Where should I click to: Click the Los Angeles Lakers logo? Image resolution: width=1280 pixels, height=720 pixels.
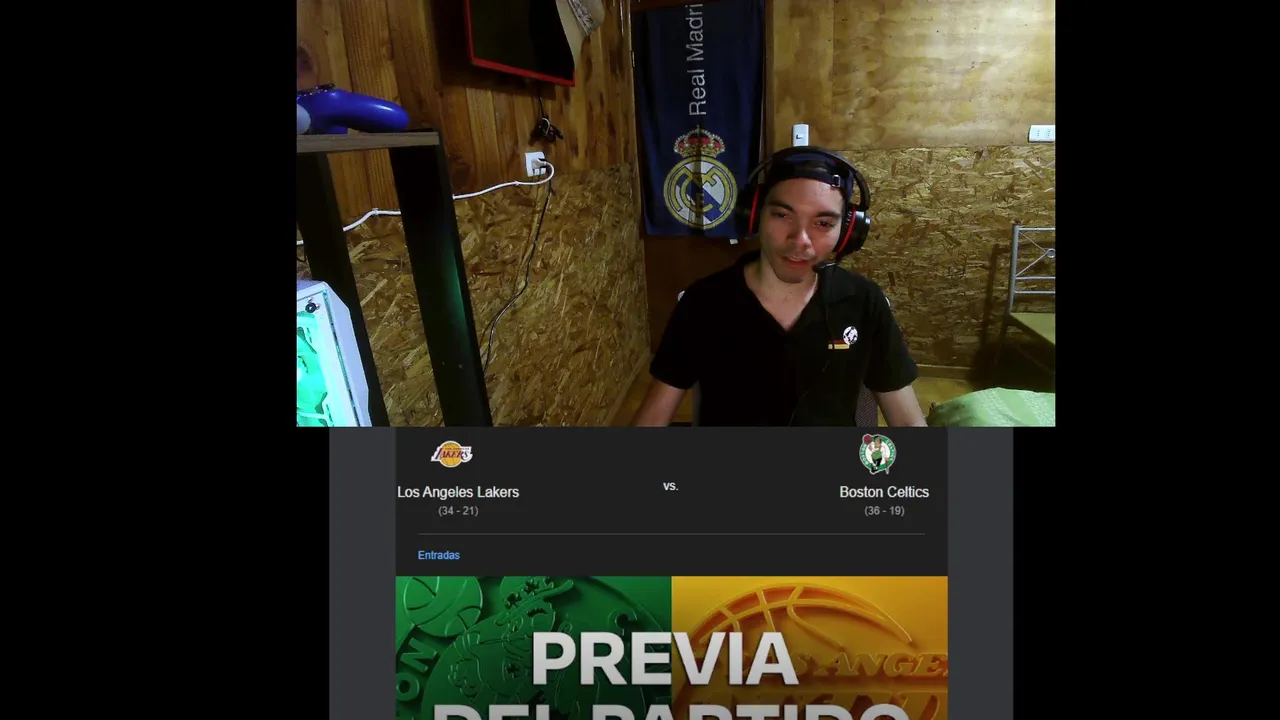(x=452, y=454)
